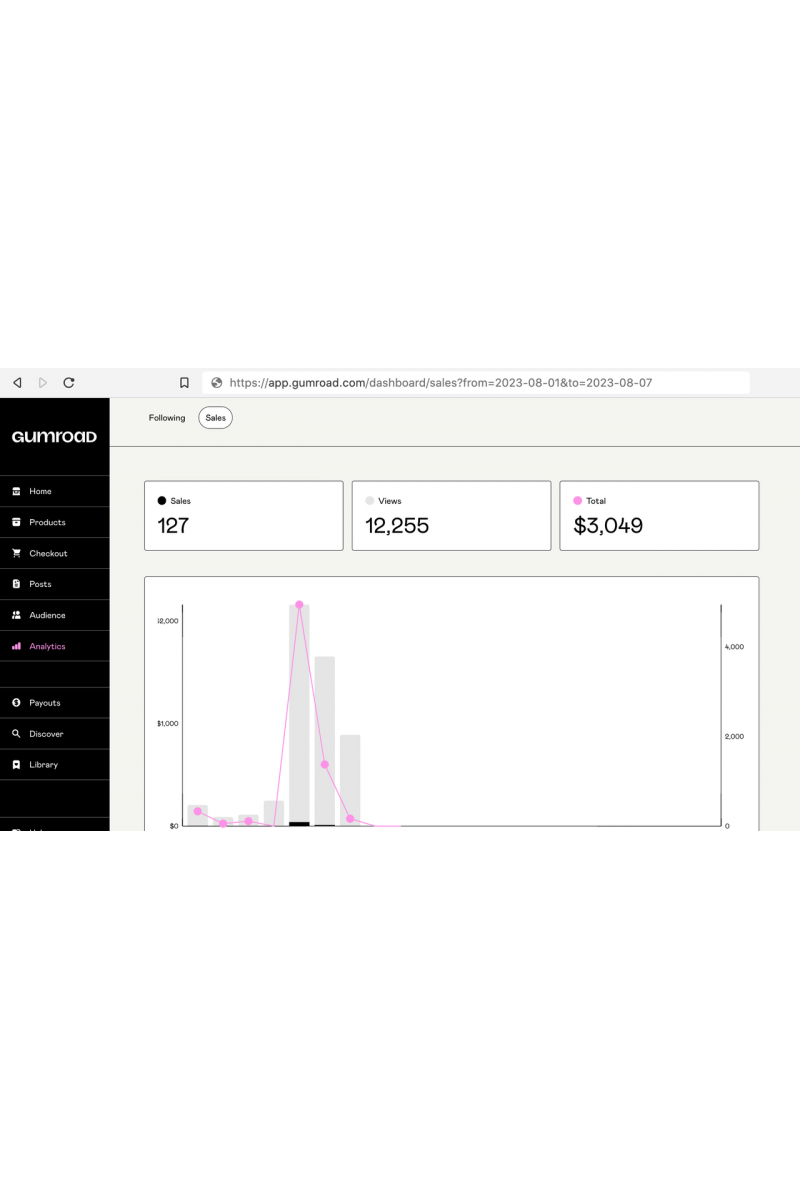Viewport: 800px width, 1200px height.
Task: Click the highest pink point on chart
Action: tap(299, 605)
